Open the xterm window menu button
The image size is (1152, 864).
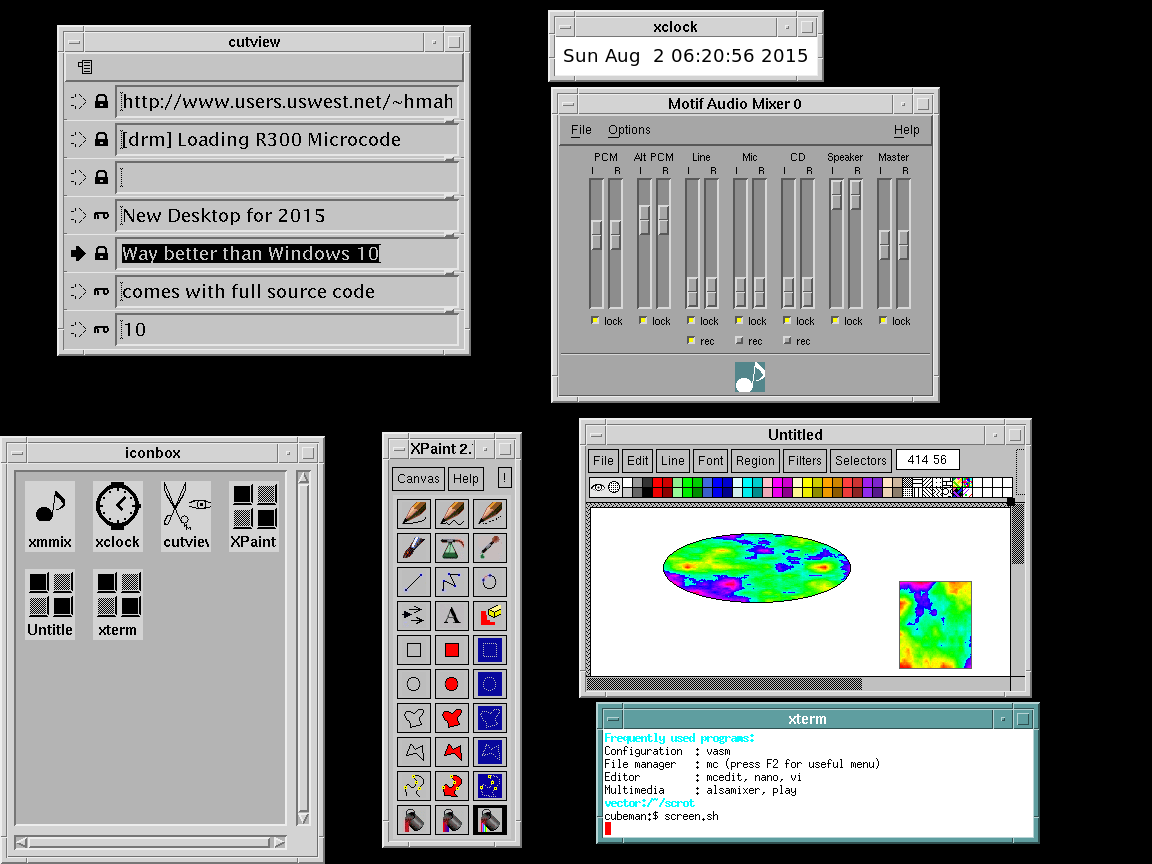613,719
